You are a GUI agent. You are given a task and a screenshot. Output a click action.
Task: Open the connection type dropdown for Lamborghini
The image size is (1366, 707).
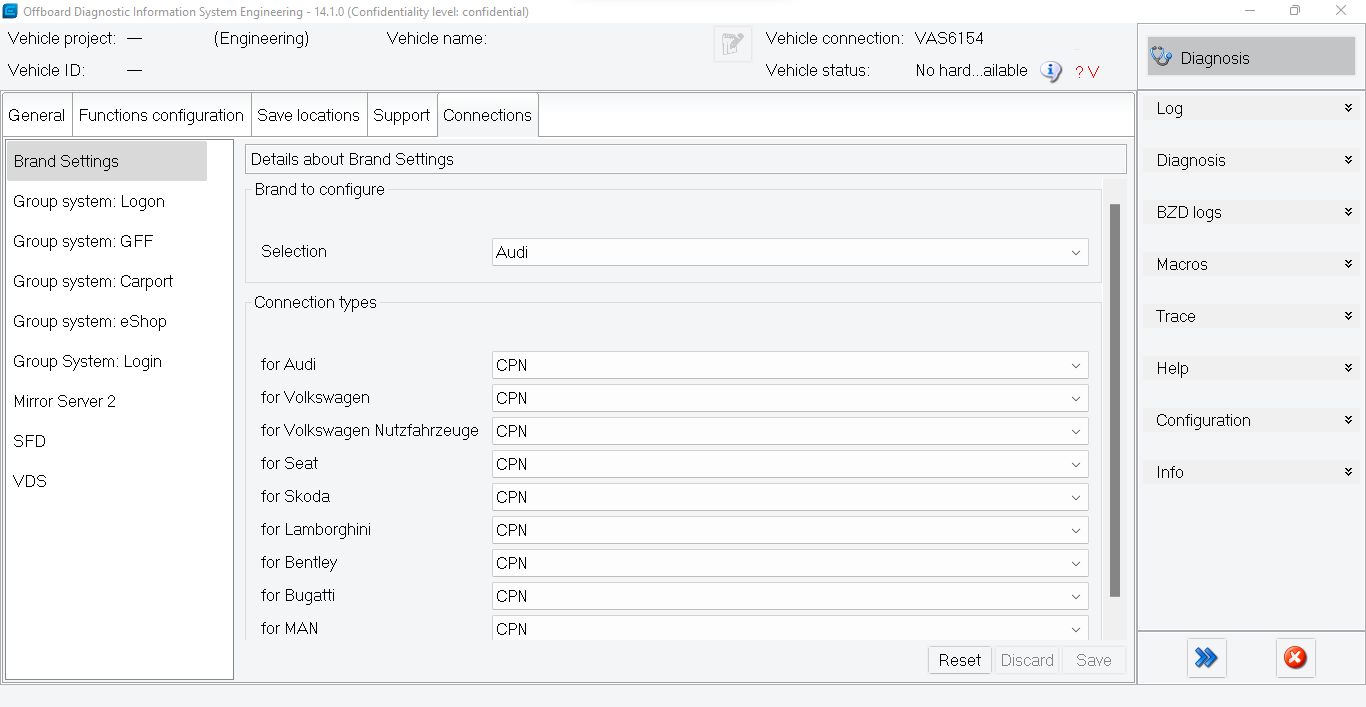pyautogui.click(x=1076, y=530)
